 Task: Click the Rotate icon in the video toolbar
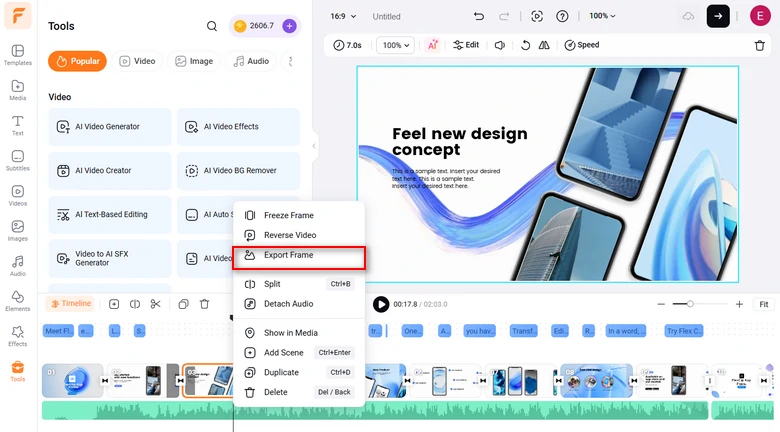[525, 45]
